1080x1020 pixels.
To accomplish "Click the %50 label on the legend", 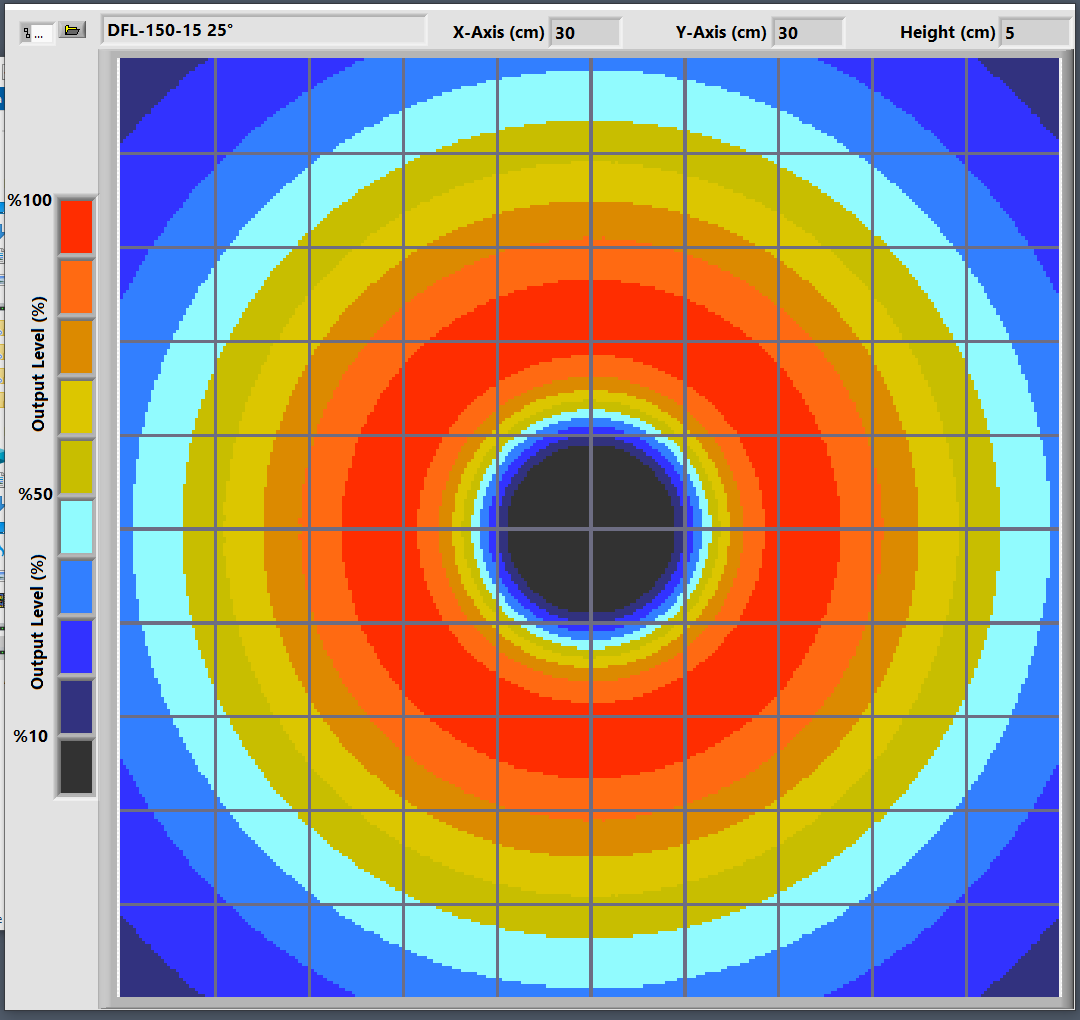I will coord(35,495).
